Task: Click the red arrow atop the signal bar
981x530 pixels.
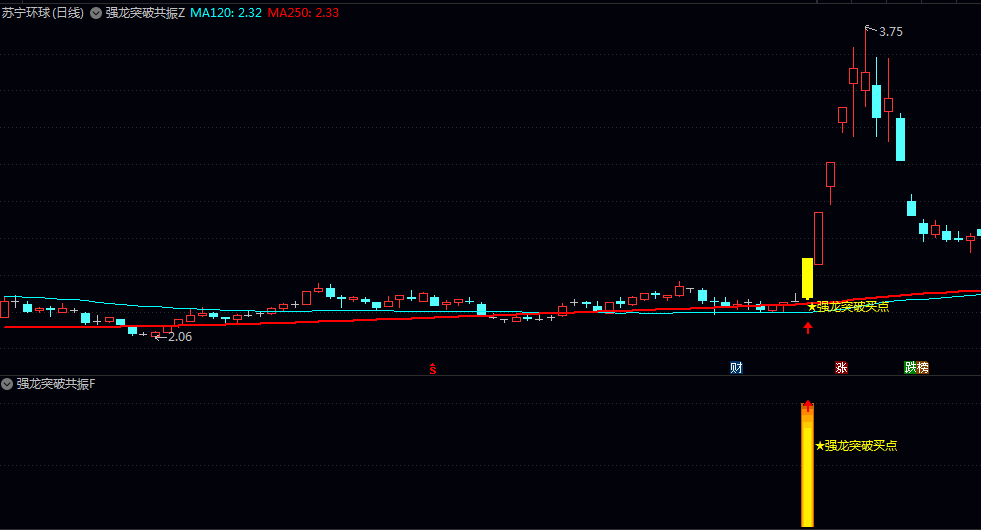Action: [x=808, y=406]
